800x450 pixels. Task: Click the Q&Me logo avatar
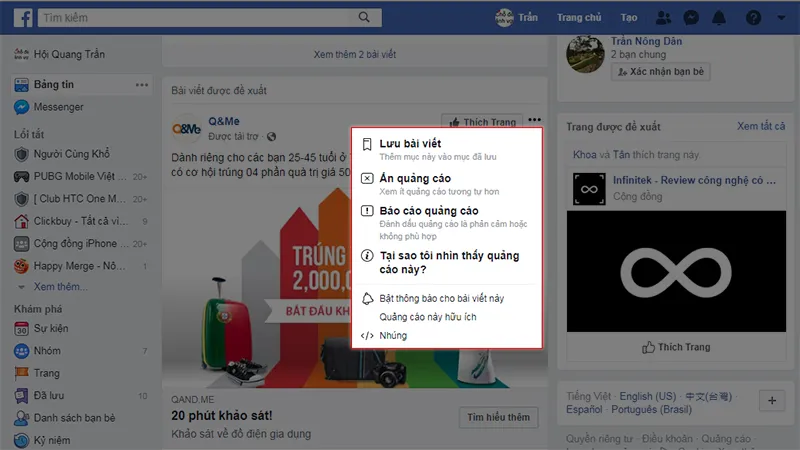[186, 129]
